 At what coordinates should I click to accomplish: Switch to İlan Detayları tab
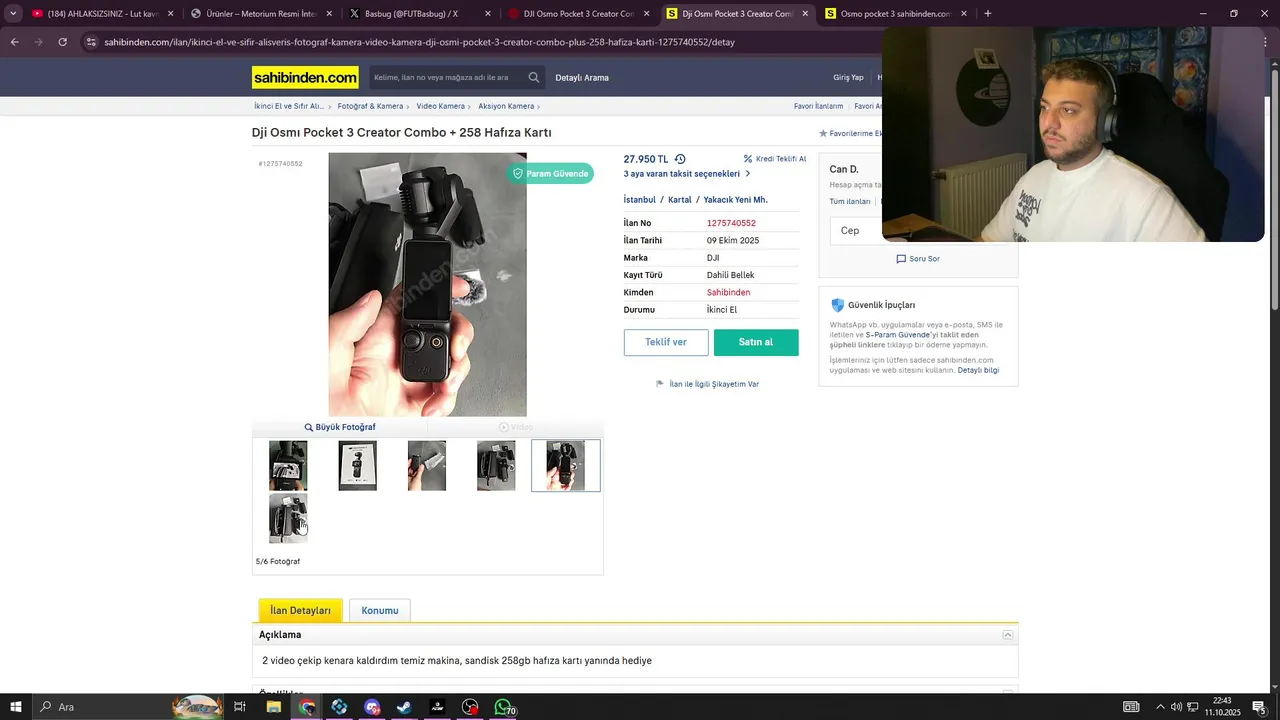pos(300,610)
